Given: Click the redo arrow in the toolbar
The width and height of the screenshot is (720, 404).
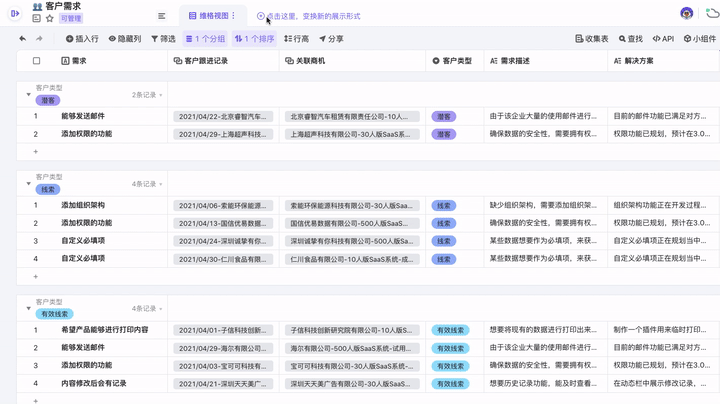Looking at the screenshot, I should [x=40, y=39].
